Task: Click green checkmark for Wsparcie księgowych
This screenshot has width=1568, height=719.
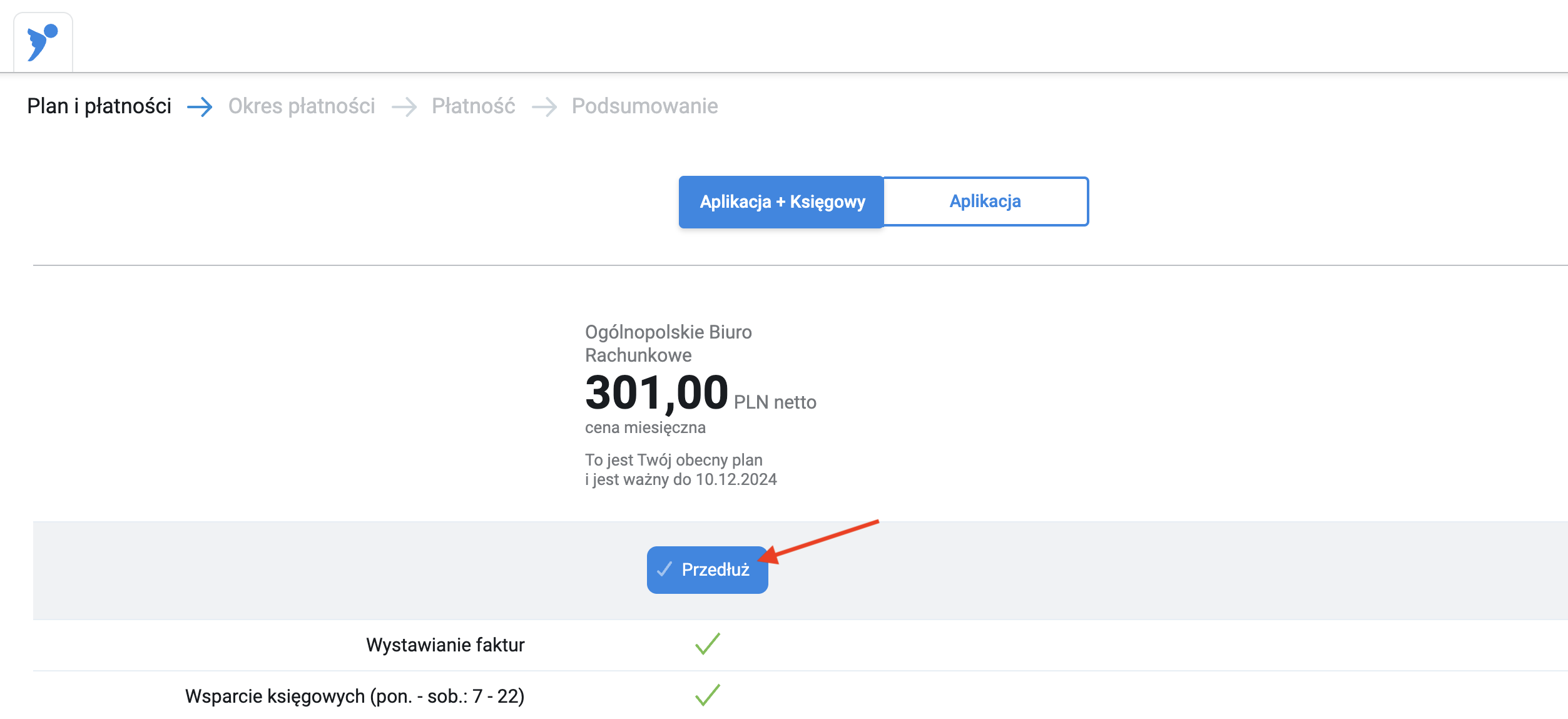Action: tap(708, 695)
